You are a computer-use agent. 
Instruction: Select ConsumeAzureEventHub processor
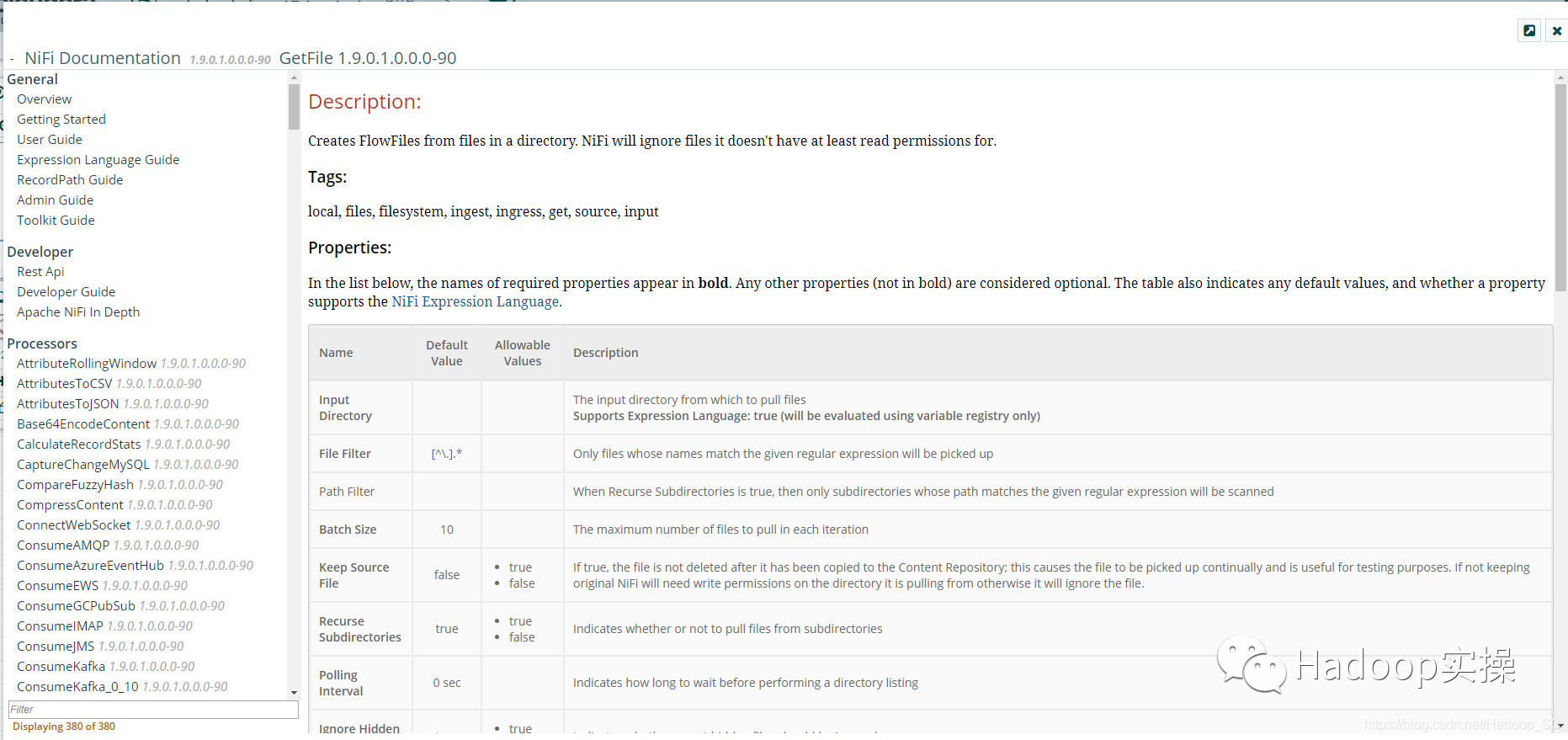90,566
